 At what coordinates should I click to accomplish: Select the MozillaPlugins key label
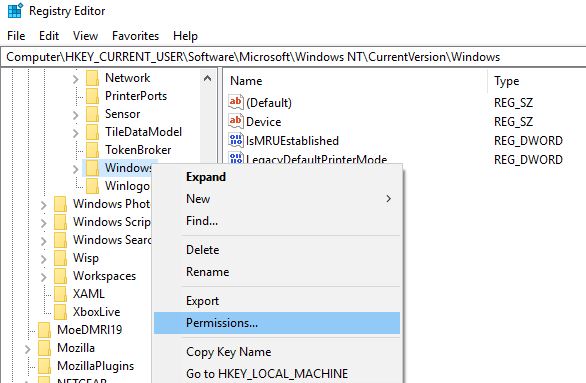point(95,365)
